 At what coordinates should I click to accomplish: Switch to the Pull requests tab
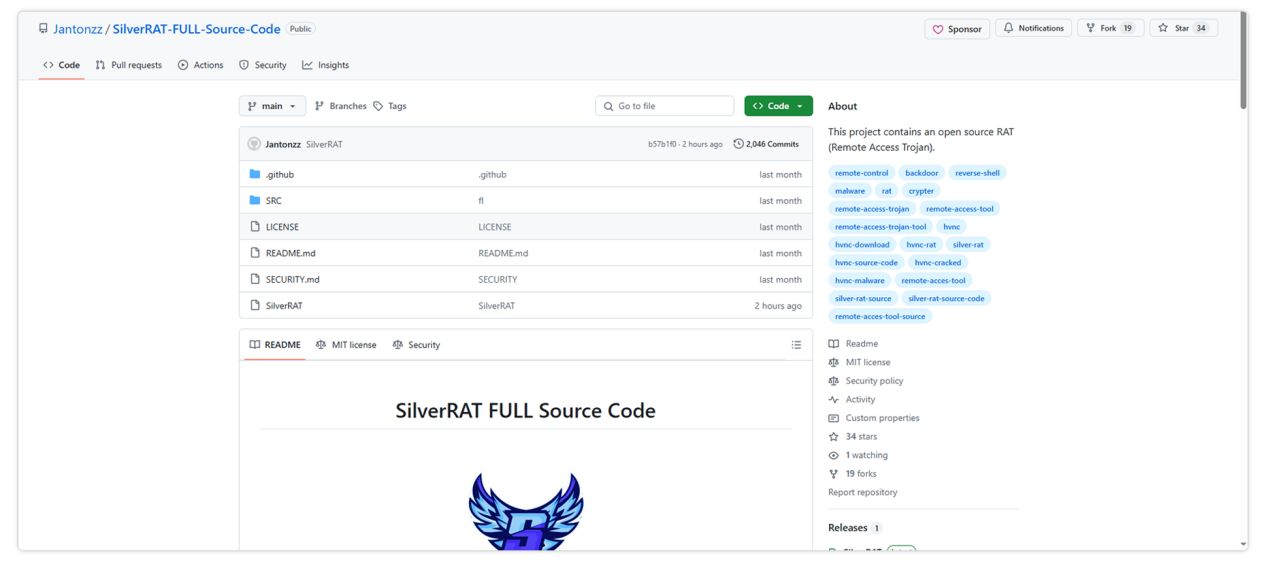point(128,65)
